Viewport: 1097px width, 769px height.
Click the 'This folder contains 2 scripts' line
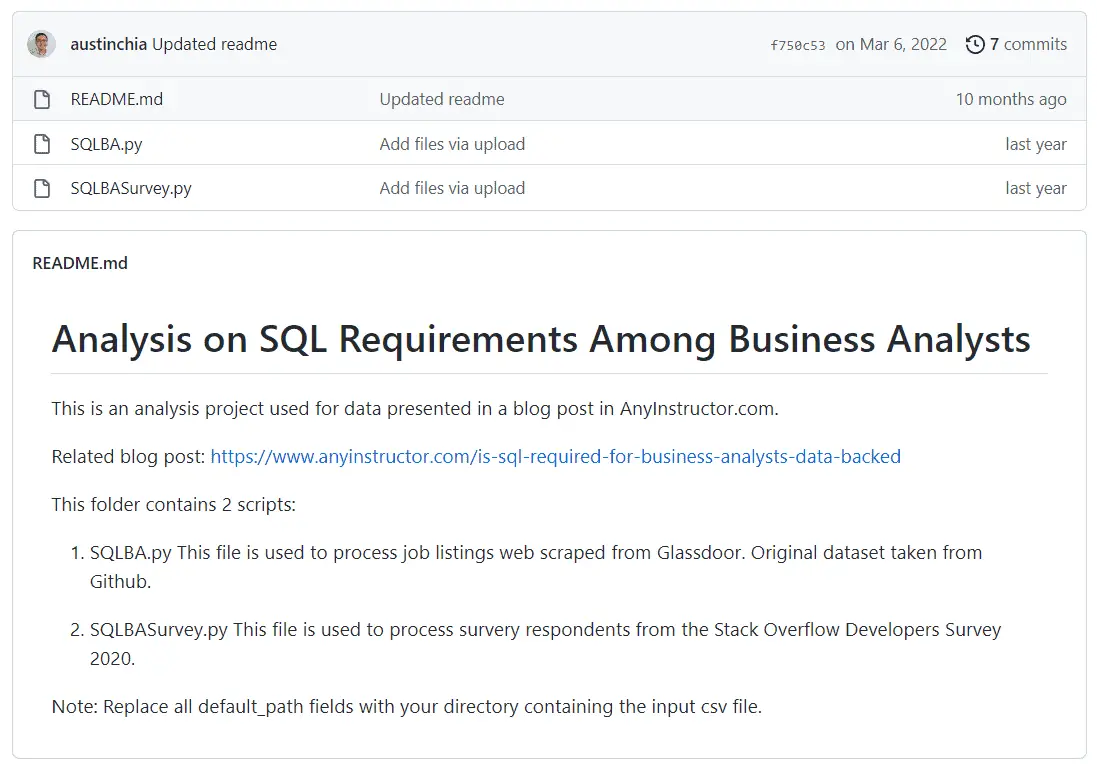click(x=174, y=505)
